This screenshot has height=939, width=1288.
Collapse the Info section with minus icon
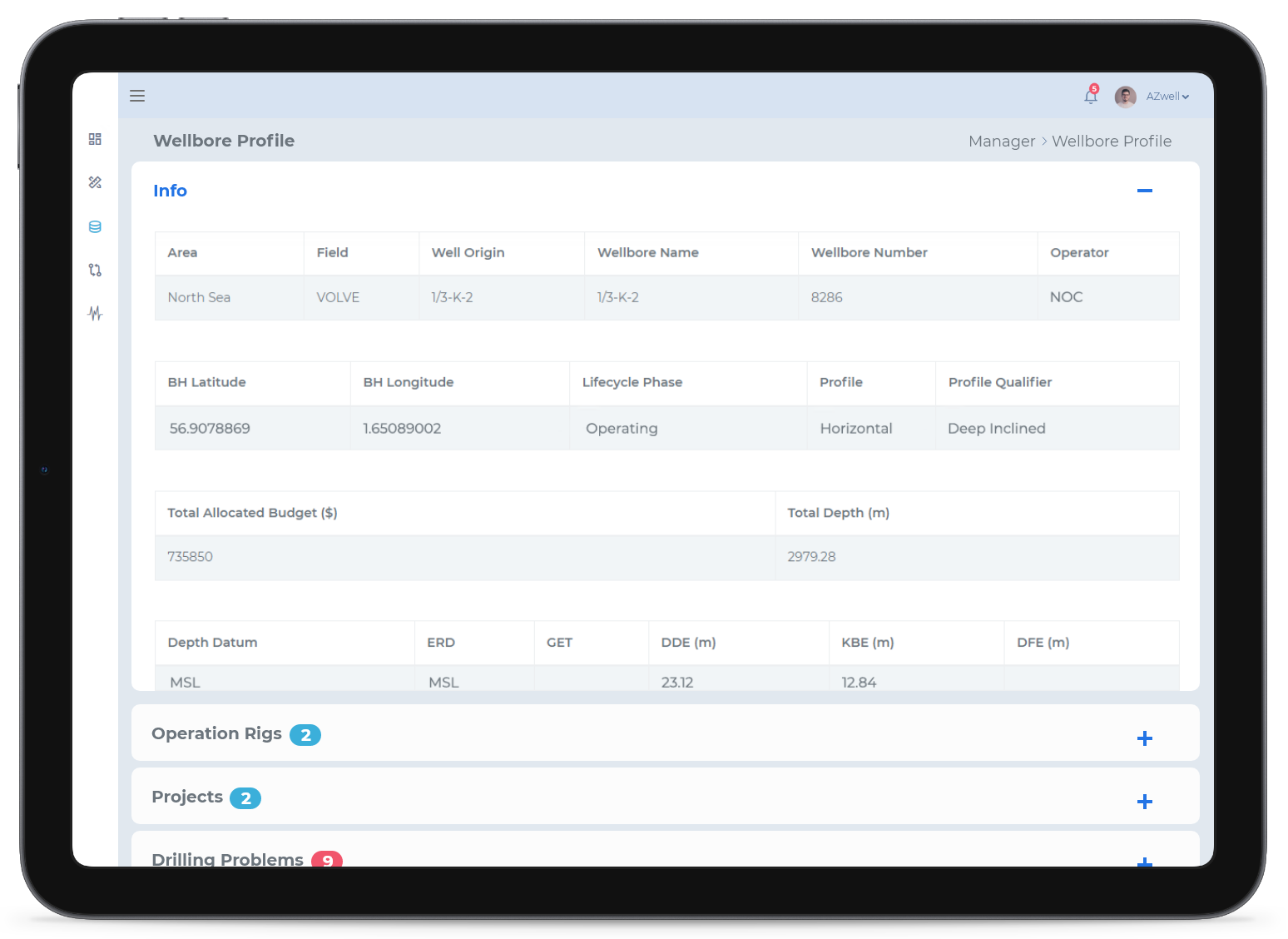click(x=1144, y=191)
